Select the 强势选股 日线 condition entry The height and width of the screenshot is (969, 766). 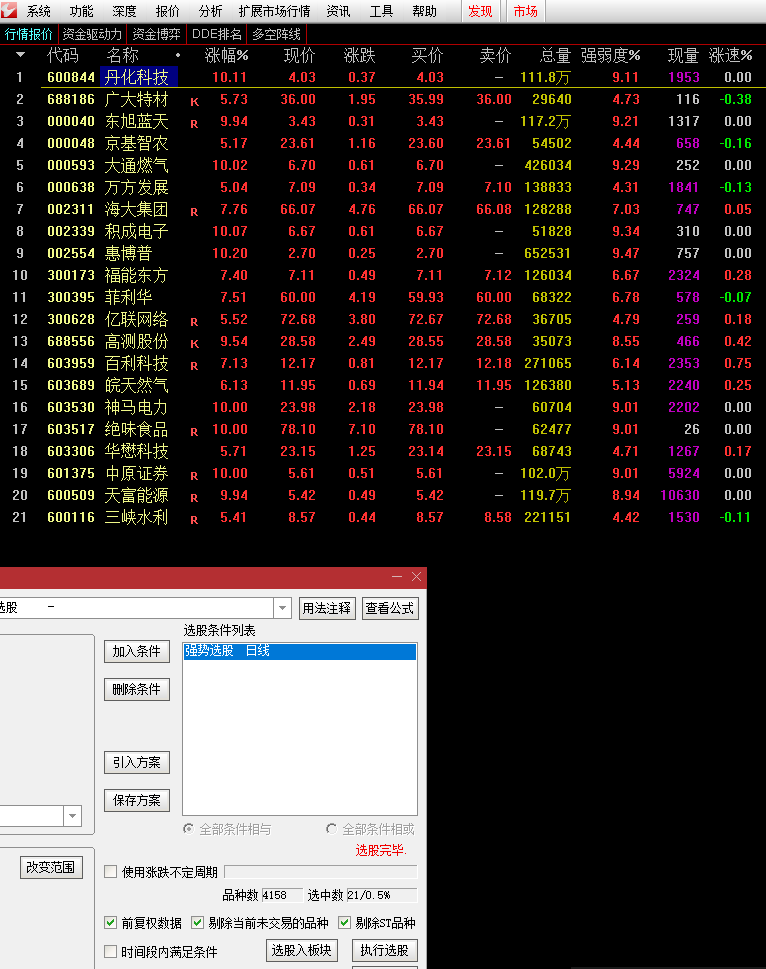[x=300, y=651]
